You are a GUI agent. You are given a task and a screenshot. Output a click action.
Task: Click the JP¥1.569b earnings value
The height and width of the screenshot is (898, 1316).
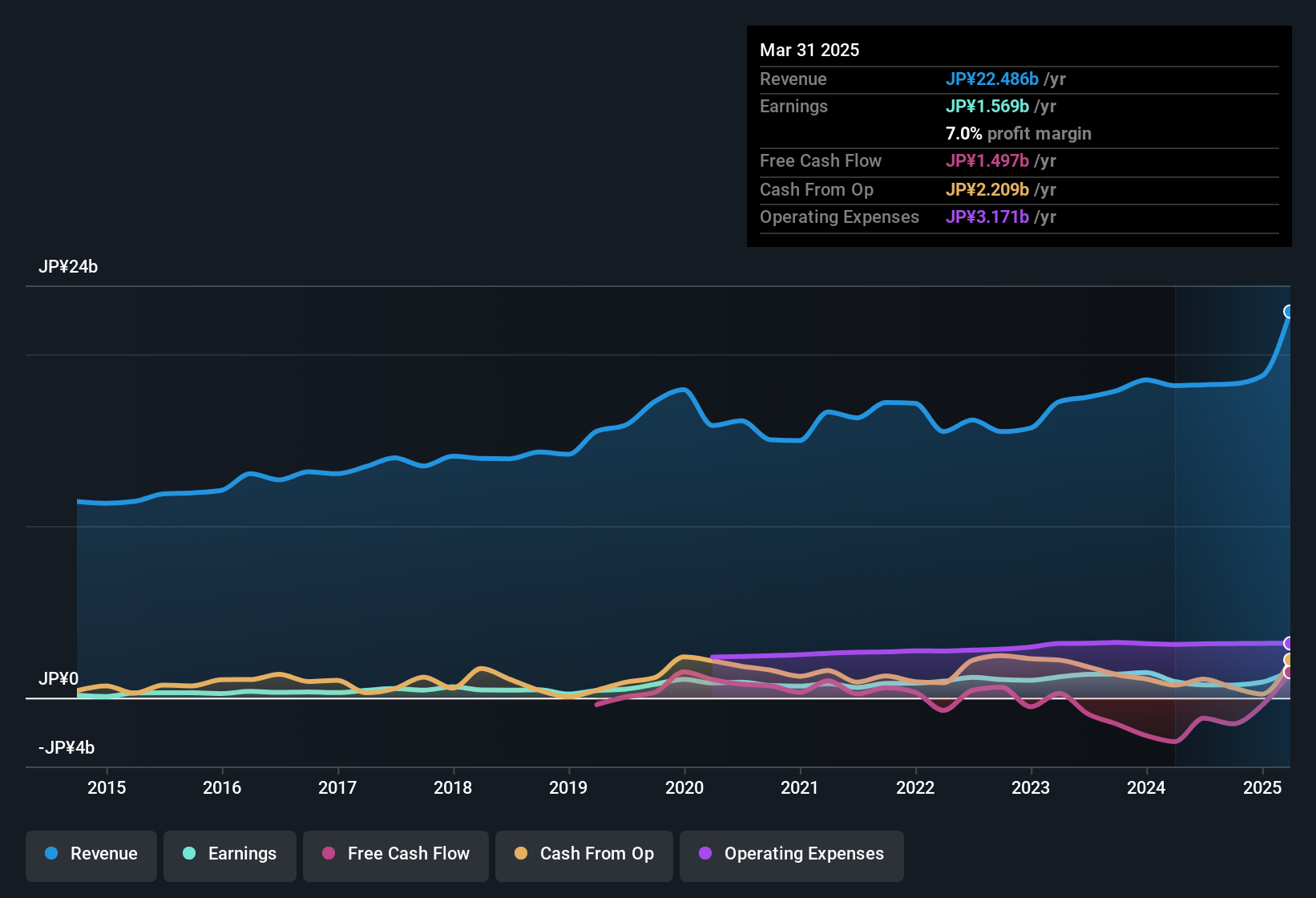[x=987, y=106]
